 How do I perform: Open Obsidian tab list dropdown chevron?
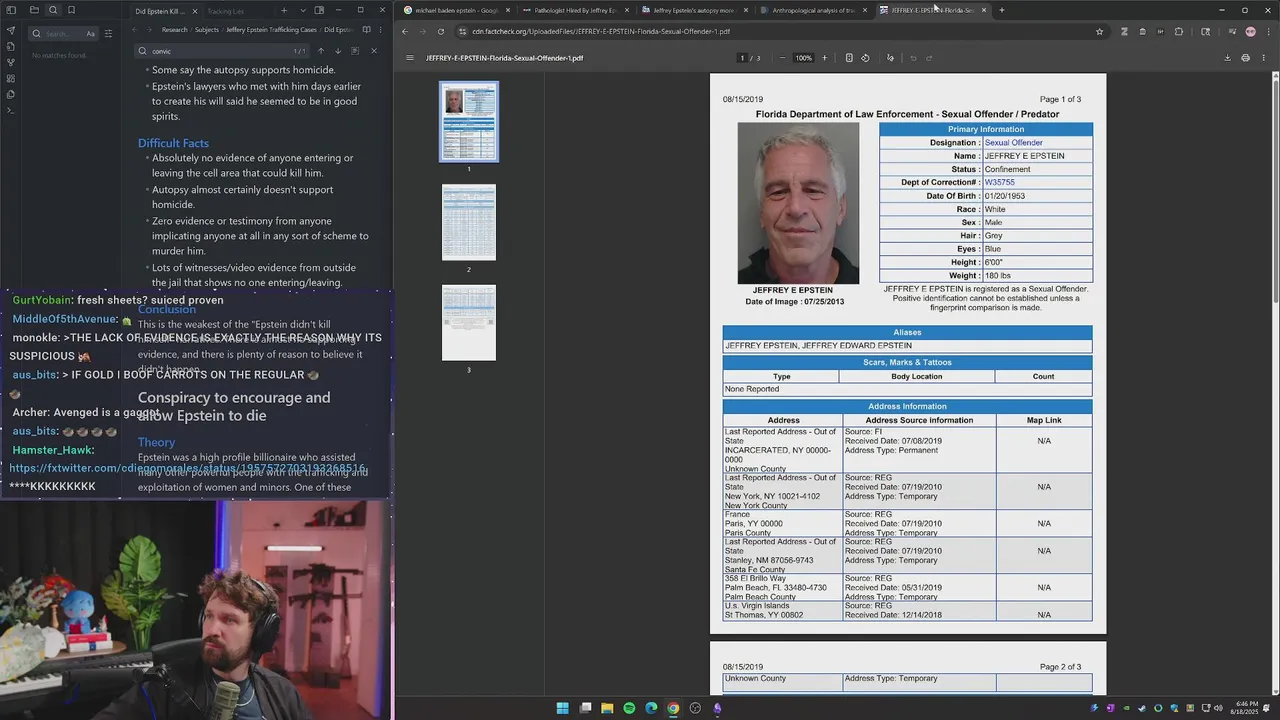point(303,11)
